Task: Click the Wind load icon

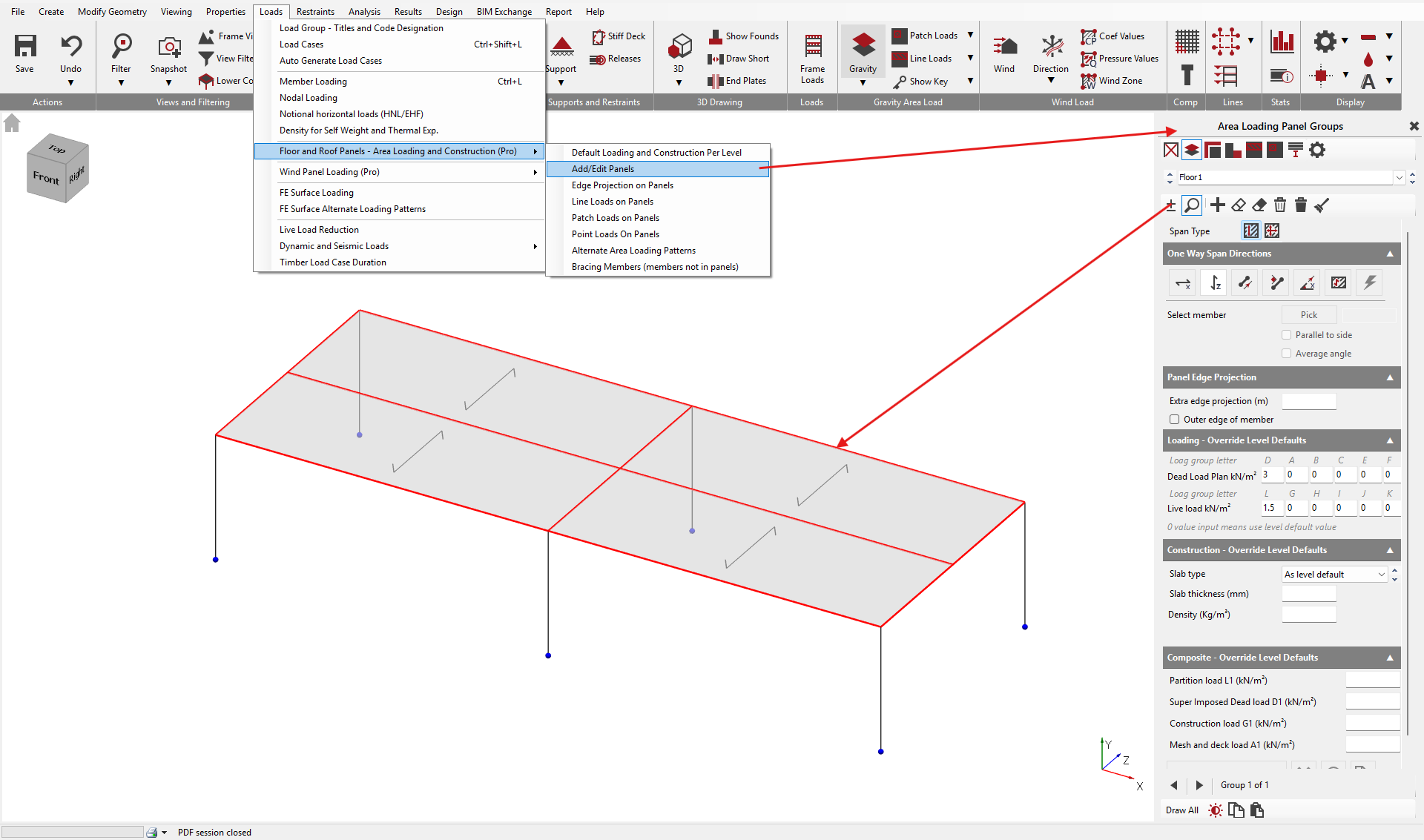Action: pos(1004,47)
